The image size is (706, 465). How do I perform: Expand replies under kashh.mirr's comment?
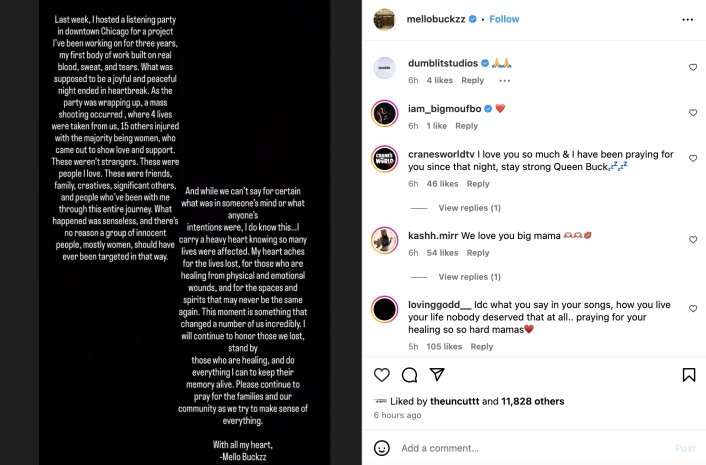pyautogui.click(x=469, y=277)
